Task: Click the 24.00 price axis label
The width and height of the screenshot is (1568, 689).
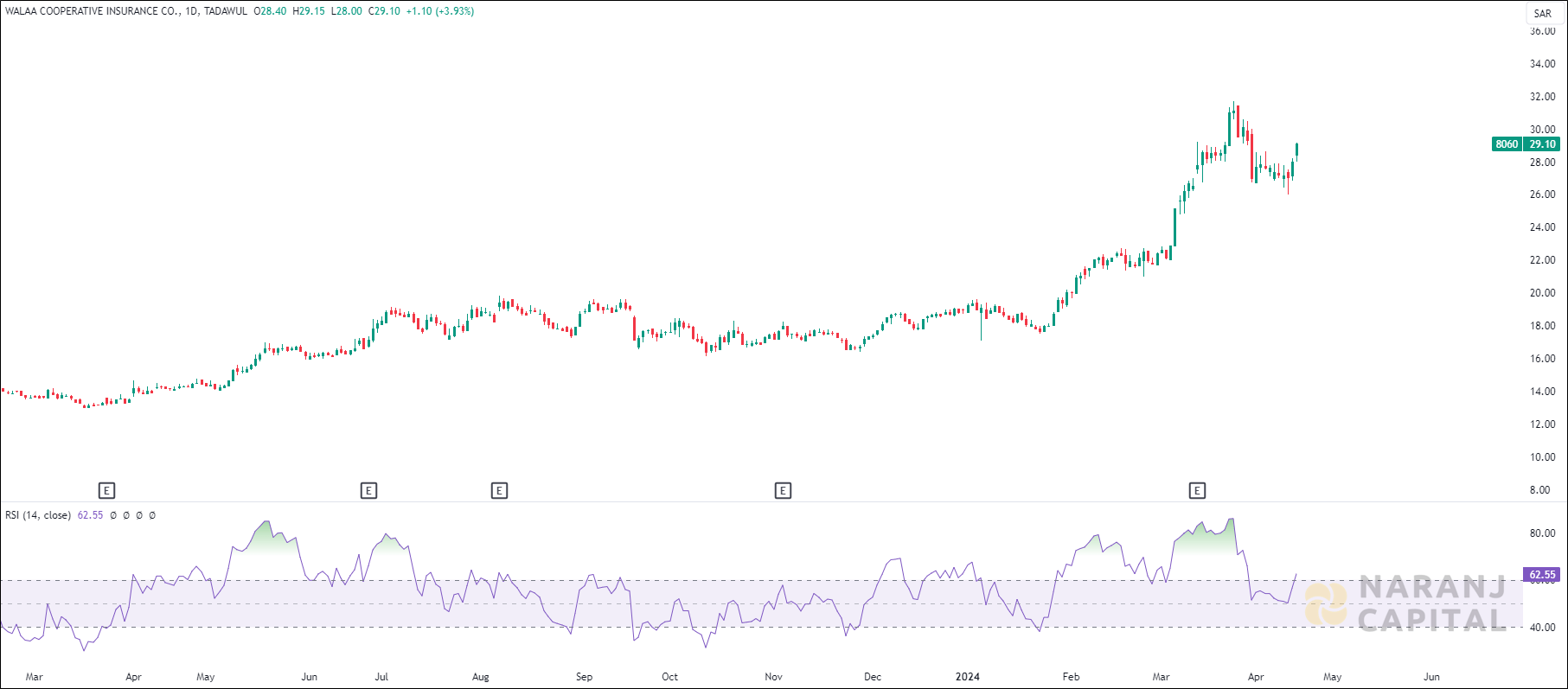Action: tap(1542, 227)
